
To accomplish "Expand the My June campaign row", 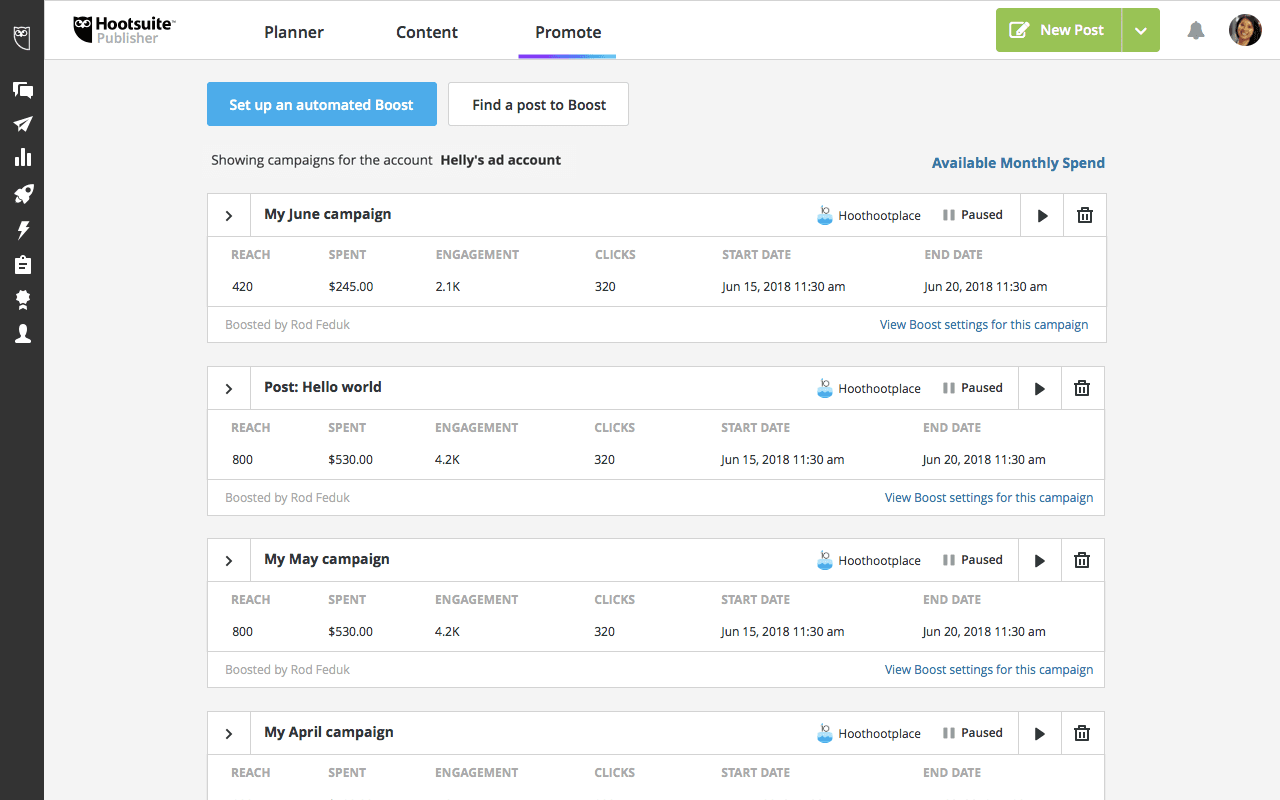I will click(x=229, y=215).
